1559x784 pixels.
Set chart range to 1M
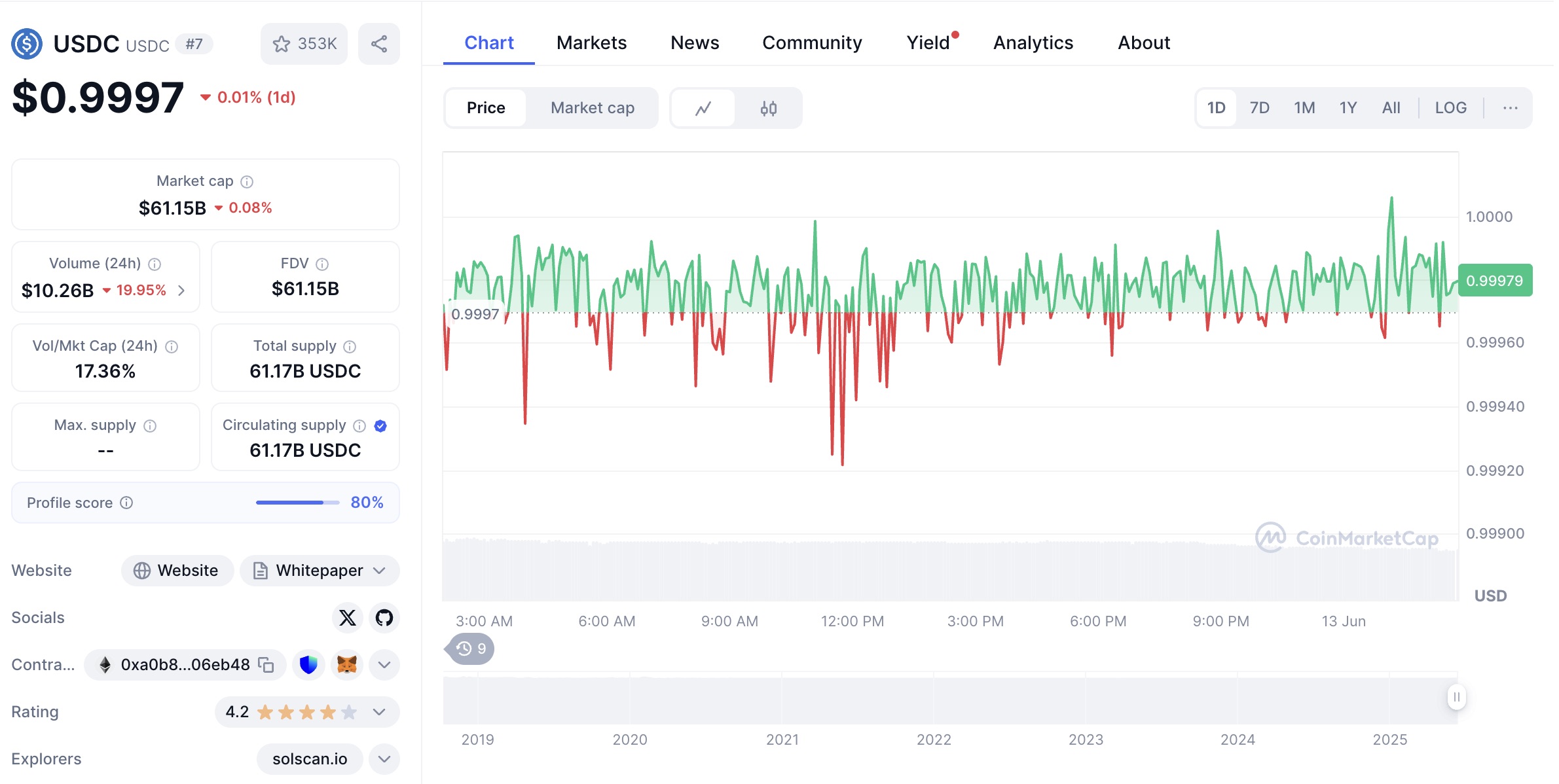1304,108
